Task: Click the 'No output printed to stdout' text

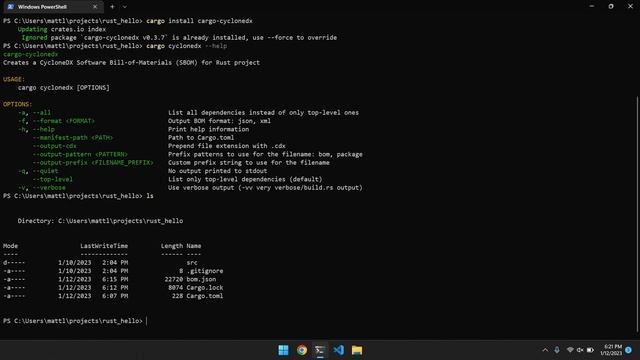Action: coord(218,171)
